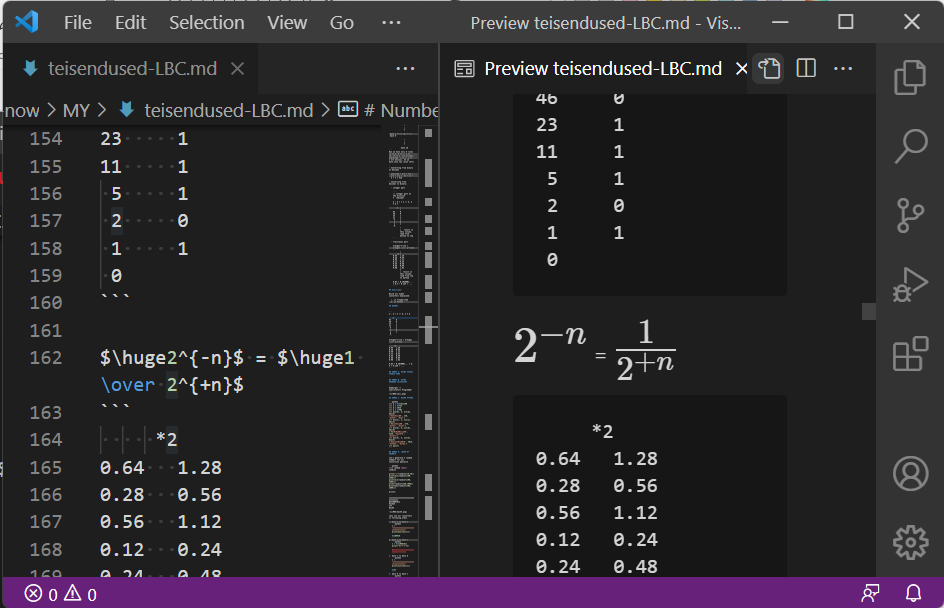The width and height of the screenshot is (944, 608).
Task: Open the feedback icon in status bar
Action: click(870, 594)
